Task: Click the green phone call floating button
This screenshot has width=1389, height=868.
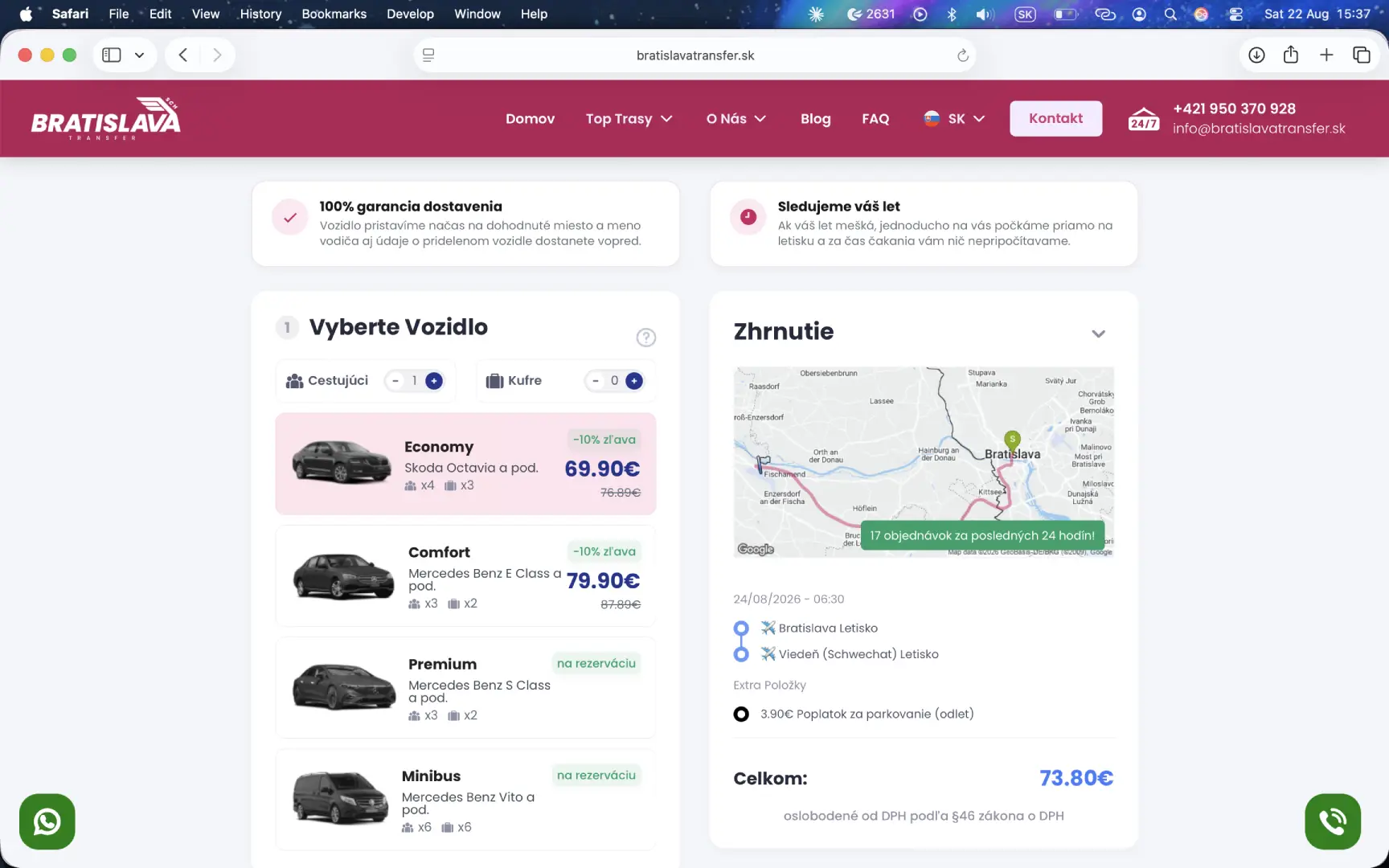Action: tap(1333, 821)
